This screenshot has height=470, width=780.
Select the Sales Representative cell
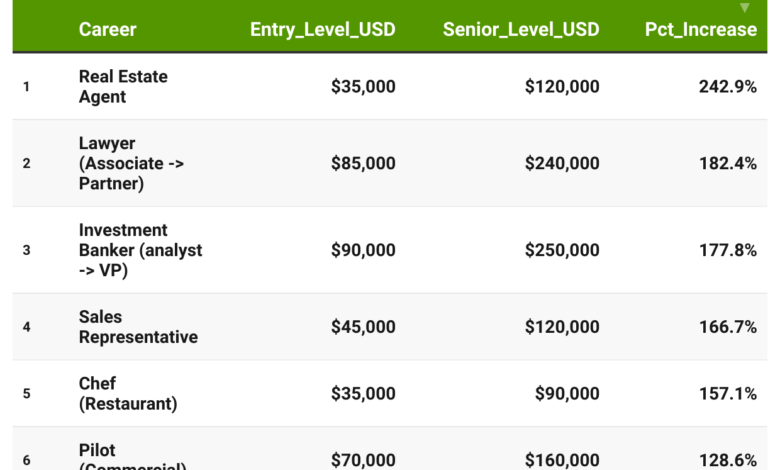(x=138, y=327)
